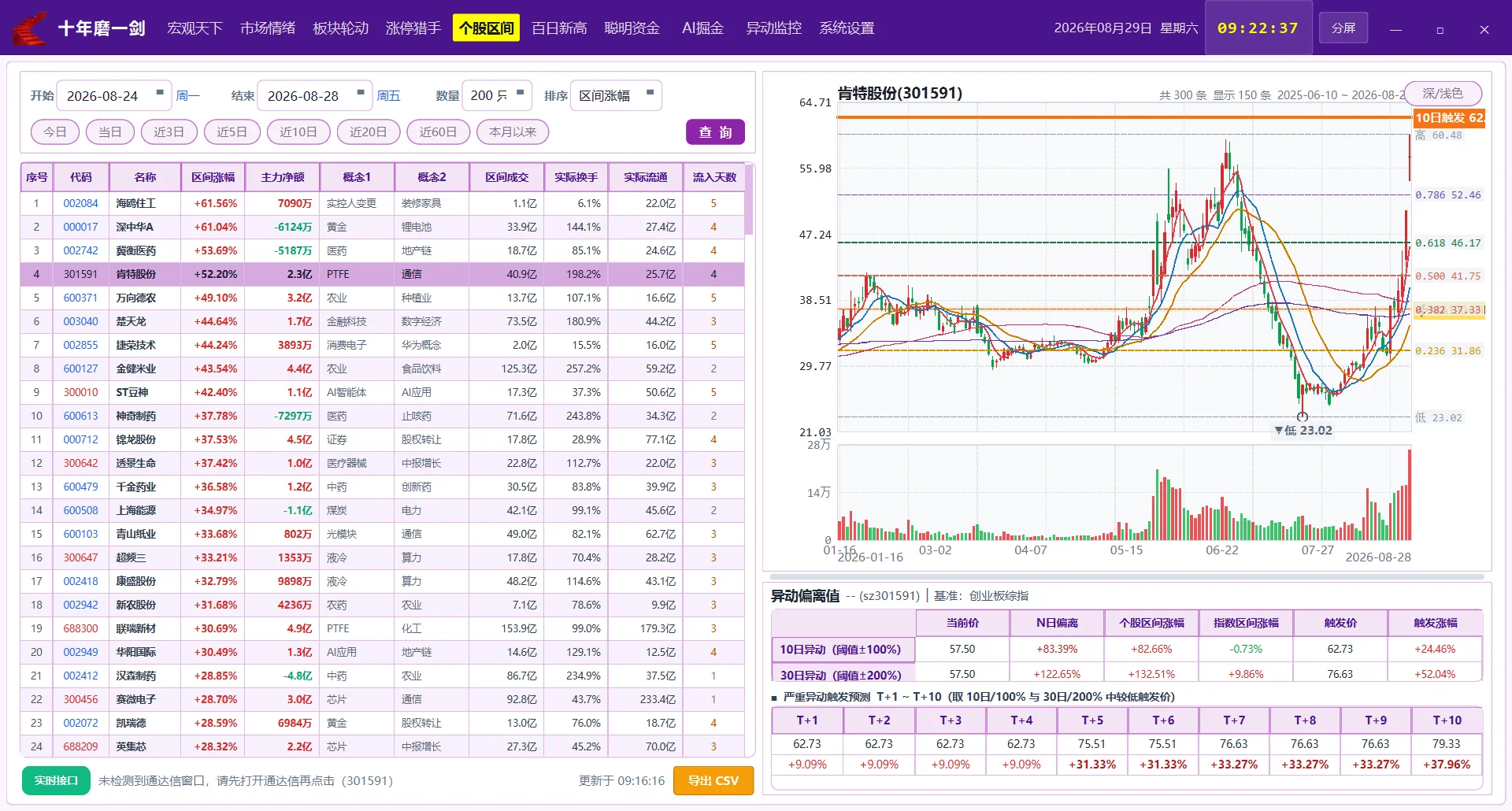This screenshot has width=1512, height=811.
Task: Select the 肯特股份 table row
Action: 383,274
